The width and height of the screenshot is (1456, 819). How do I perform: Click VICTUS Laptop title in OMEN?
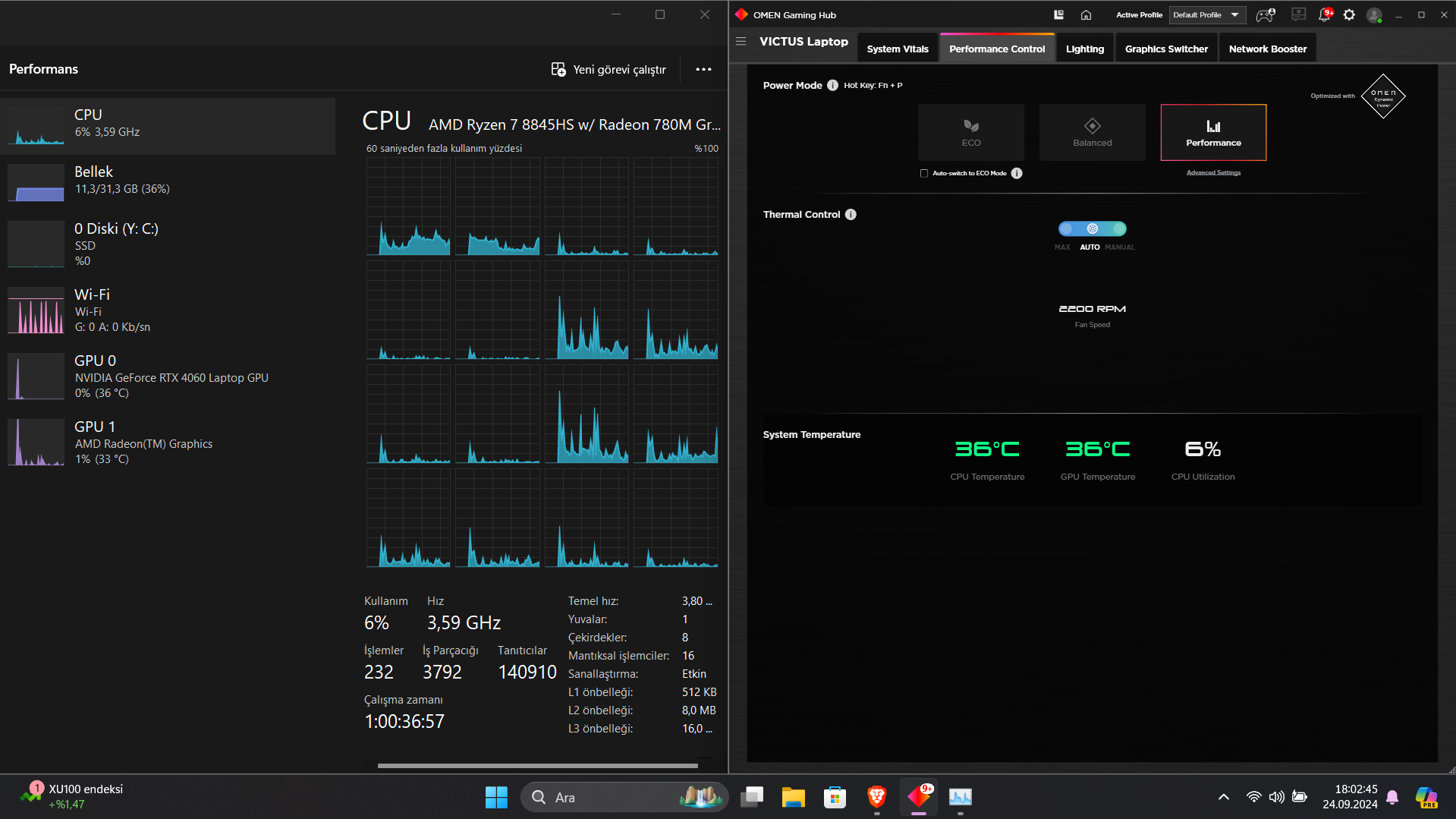point(803,42)
